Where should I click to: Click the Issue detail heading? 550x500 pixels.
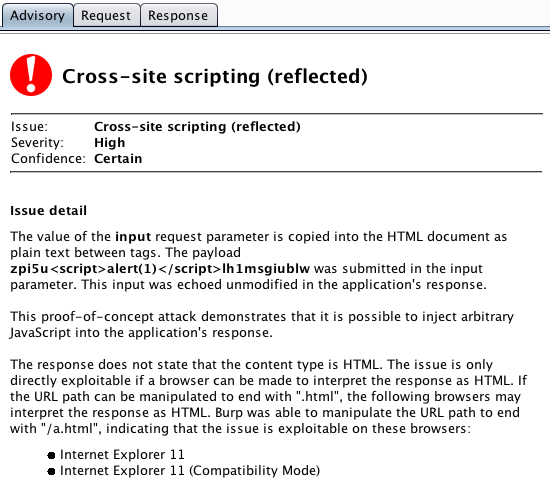click(48, 211)
